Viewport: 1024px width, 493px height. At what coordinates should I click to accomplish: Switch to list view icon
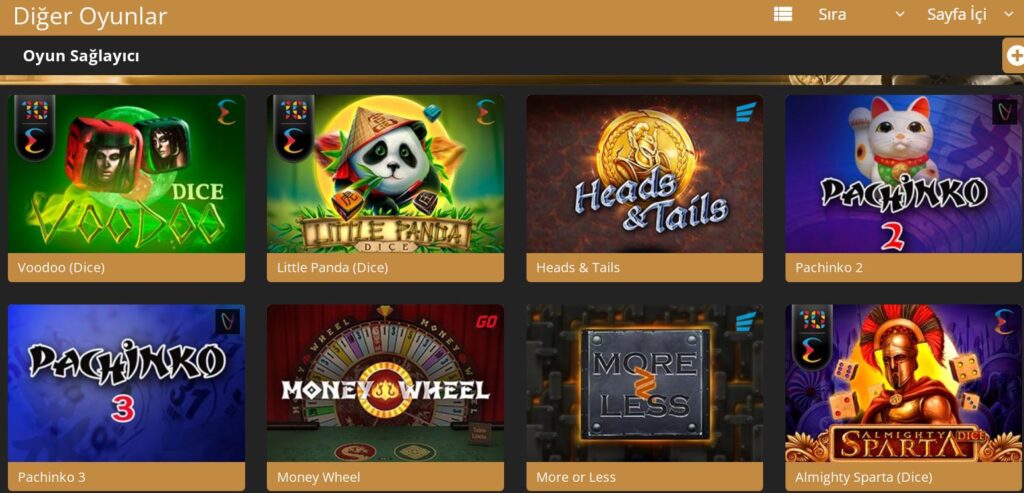(782, 14)
